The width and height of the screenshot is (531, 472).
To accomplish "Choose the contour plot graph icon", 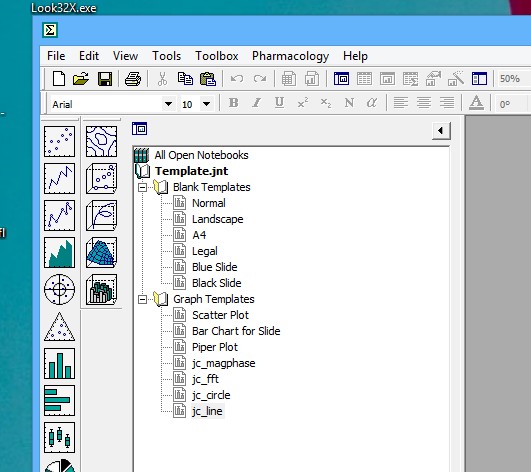I will coord(101,142).
